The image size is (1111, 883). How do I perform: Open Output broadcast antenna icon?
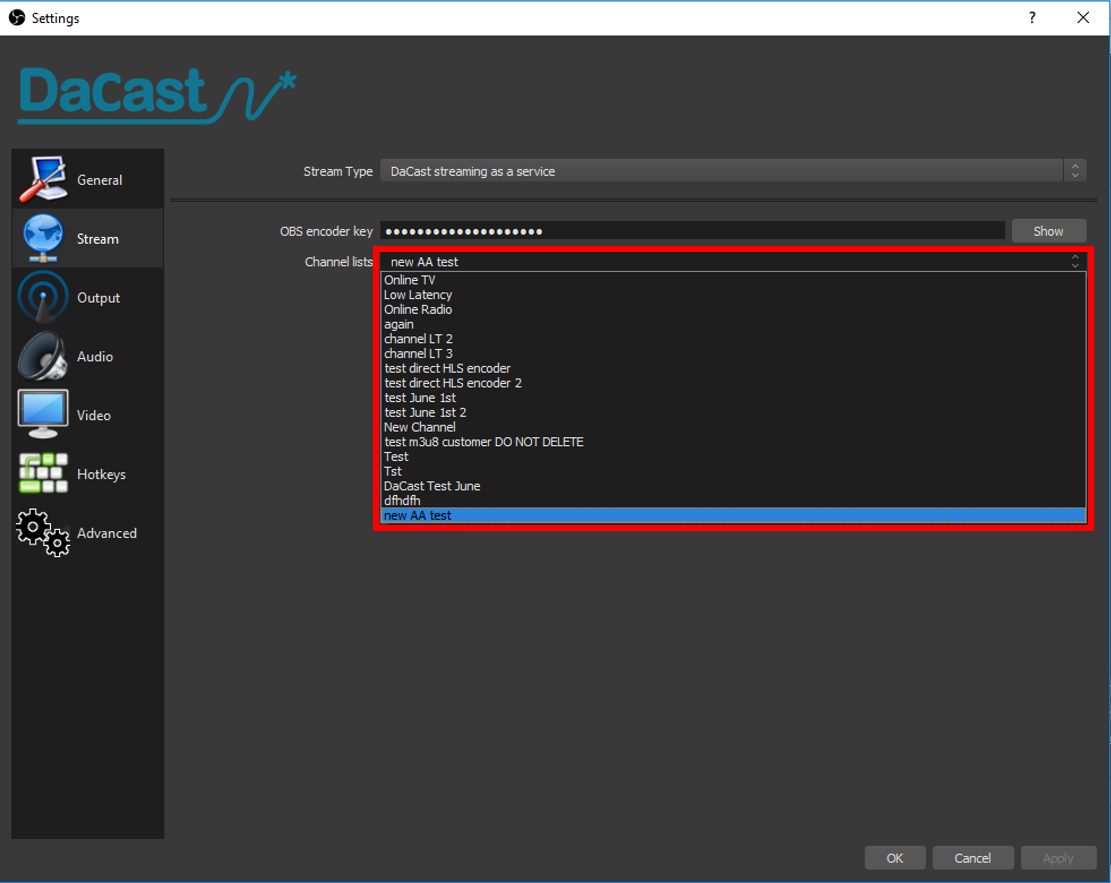(43, 296)
